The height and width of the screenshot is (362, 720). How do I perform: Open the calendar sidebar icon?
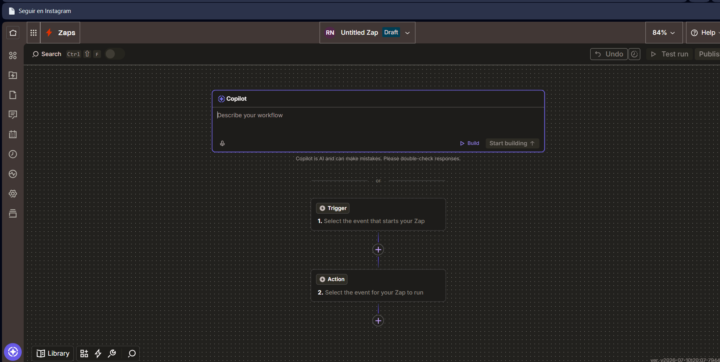(13, 135)
